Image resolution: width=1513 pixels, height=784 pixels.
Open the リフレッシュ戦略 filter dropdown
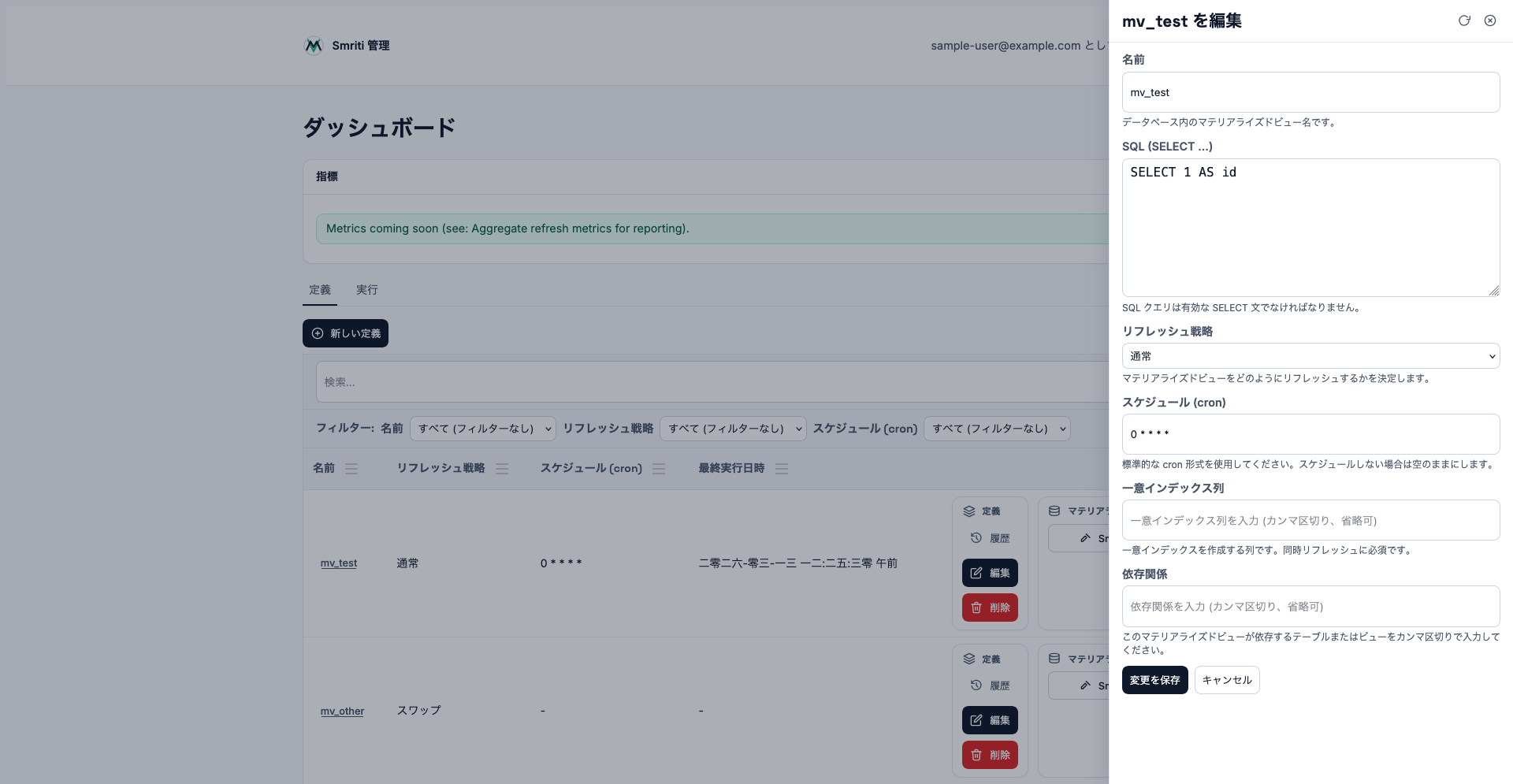[x=733, y=429]
